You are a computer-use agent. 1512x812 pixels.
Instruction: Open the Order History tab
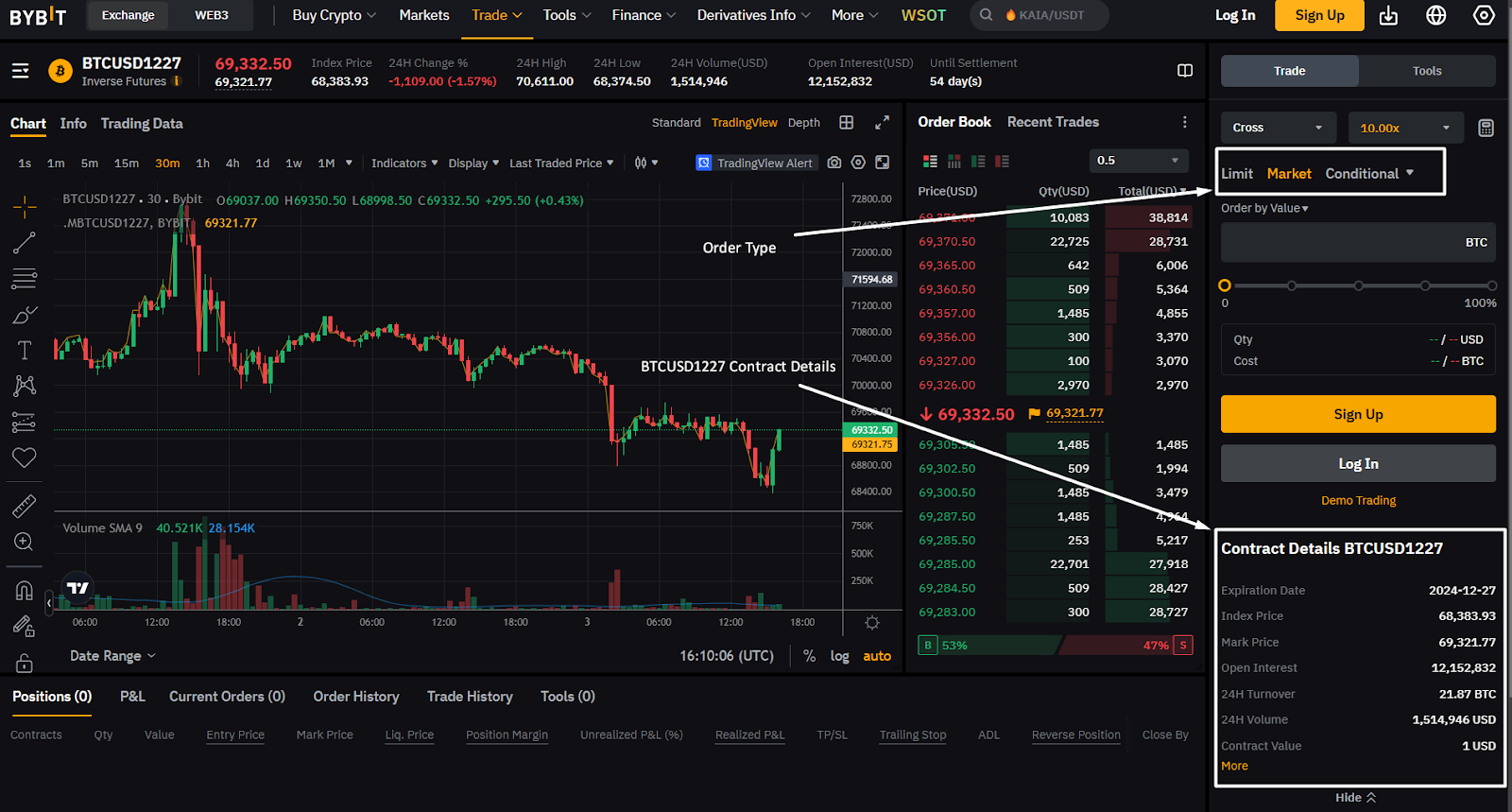coord(356,697)
